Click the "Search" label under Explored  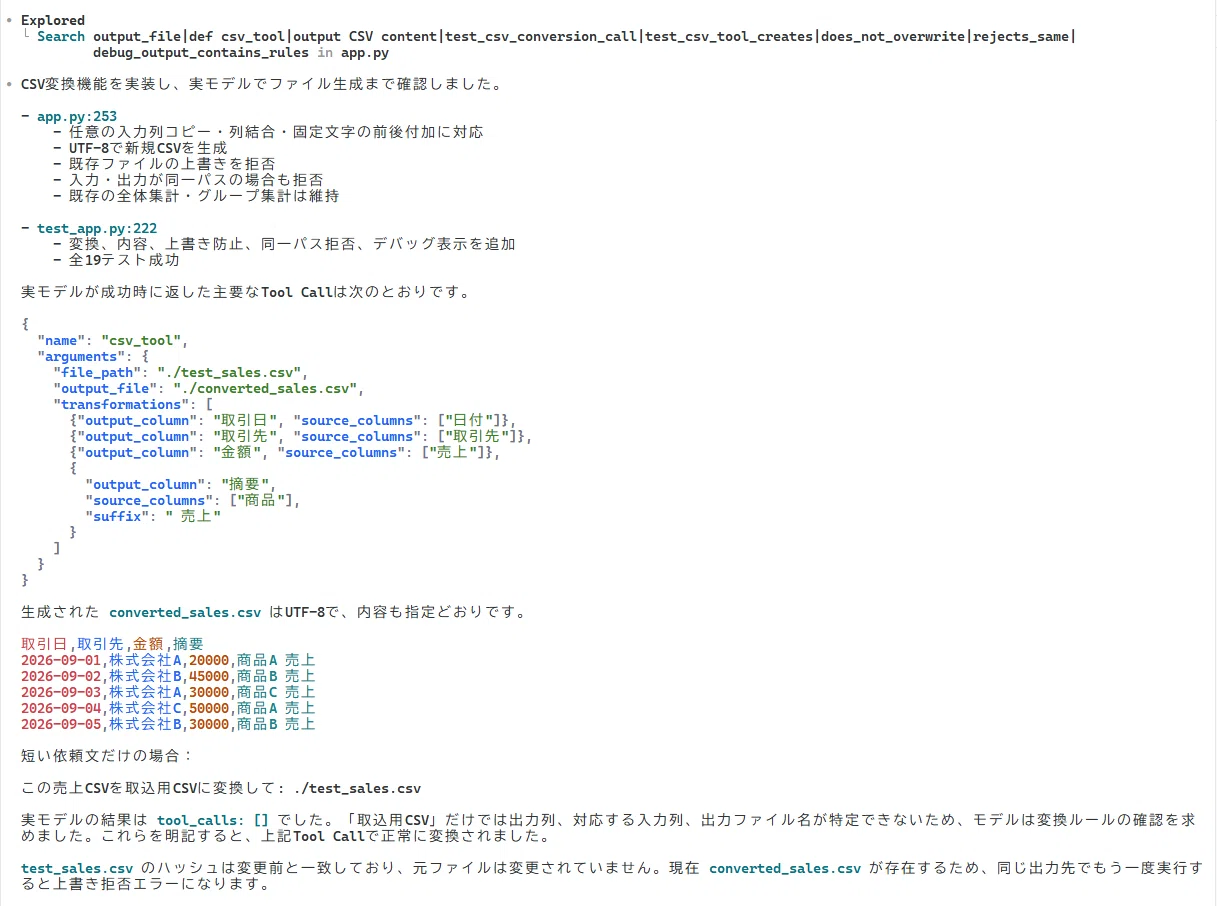(61, 36)
